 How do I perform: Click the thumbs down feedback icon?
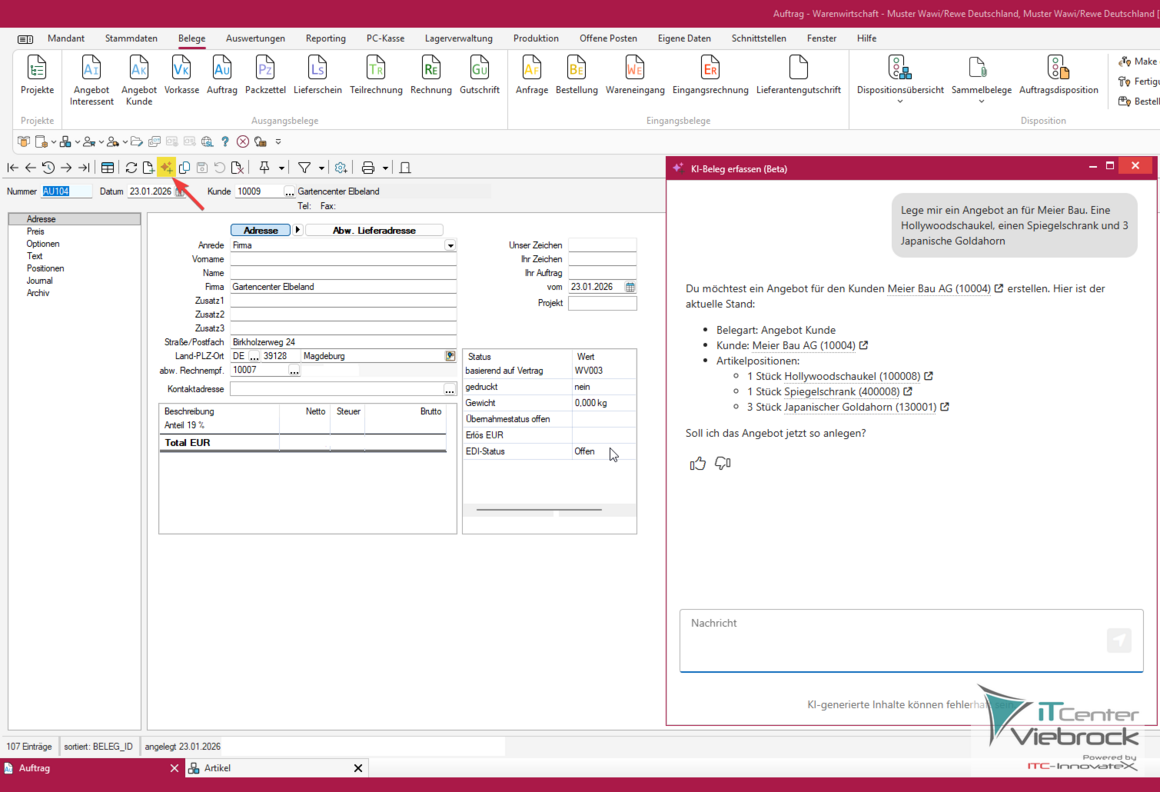(x=723, y=464)
